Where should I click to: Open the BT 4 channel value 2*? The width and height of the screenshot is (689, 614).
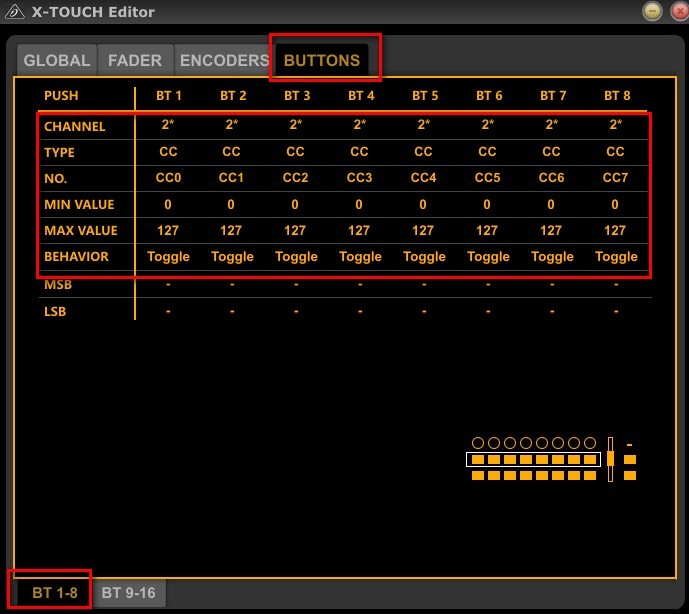coord(360,125)
